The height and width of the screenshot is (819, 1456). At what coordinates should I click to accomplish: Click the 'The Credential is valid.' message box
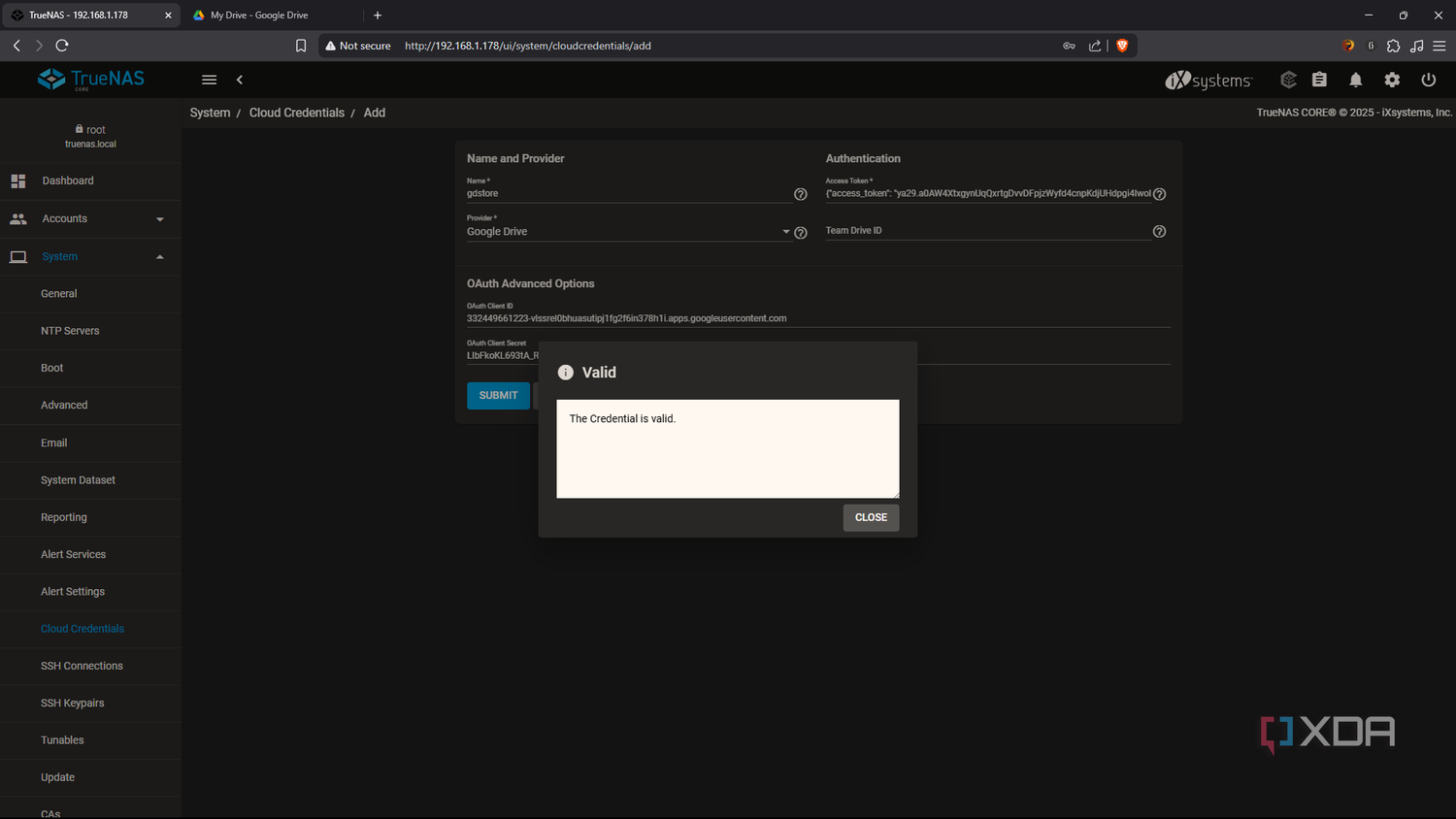[728, 449]
